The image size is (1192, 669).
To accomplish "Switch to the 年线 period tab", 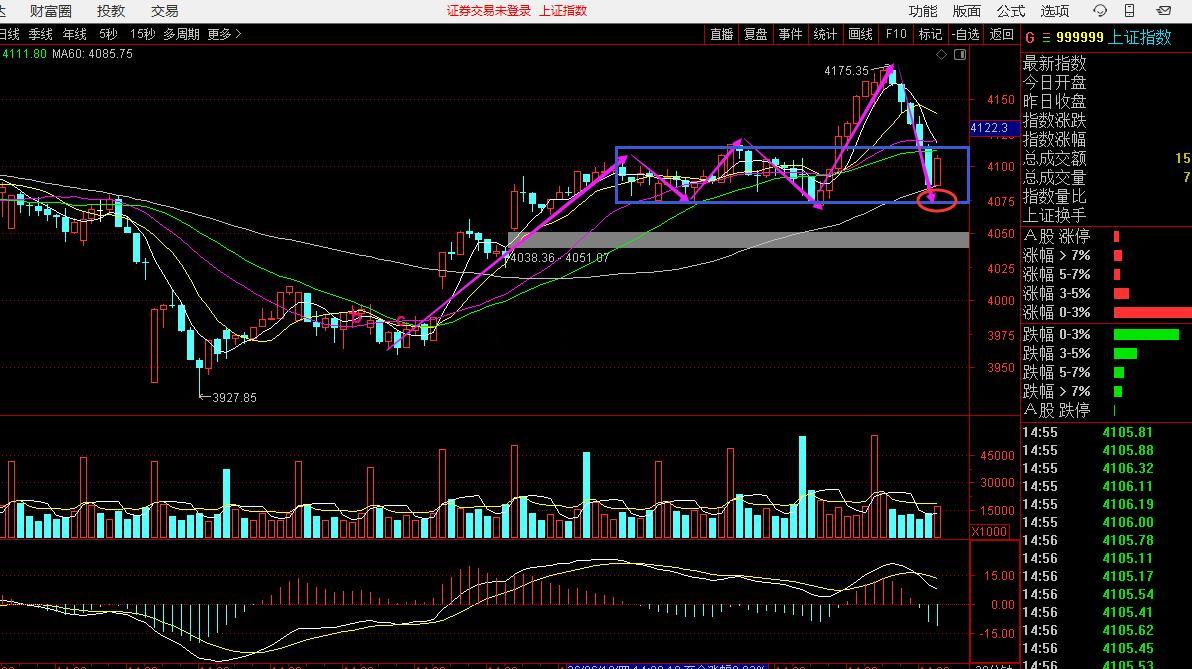I will tap(74, 34).
